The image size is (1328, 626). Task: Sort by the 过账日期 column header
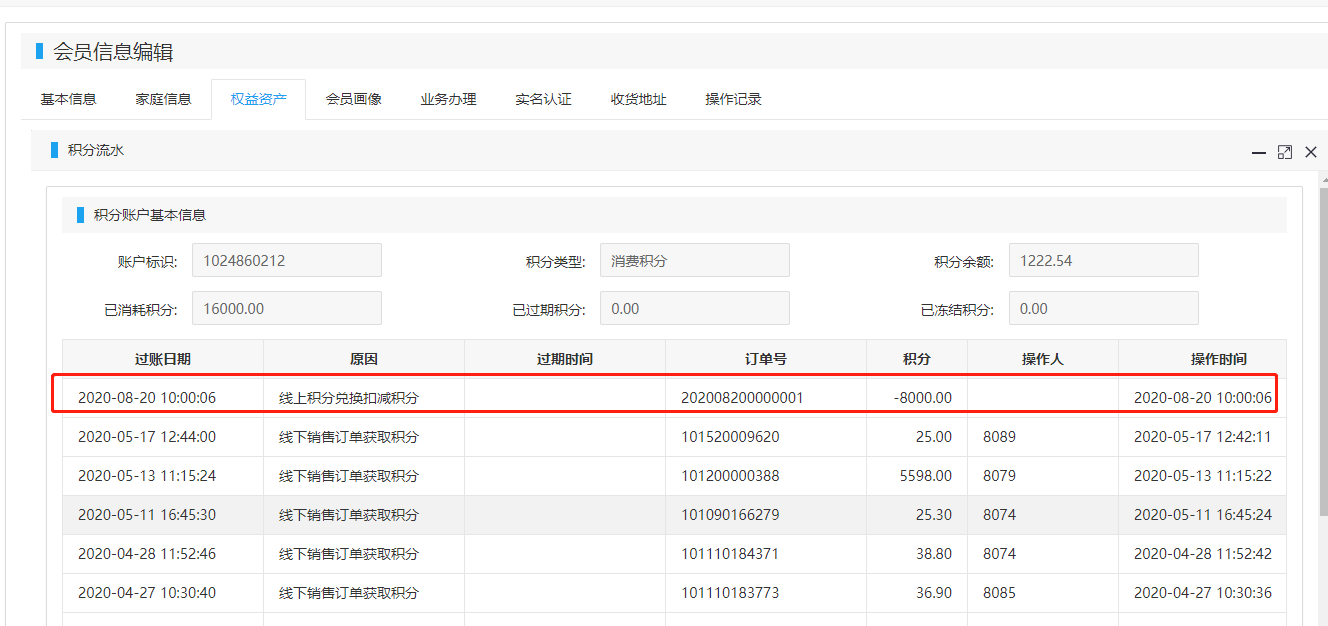coord(163,359)
